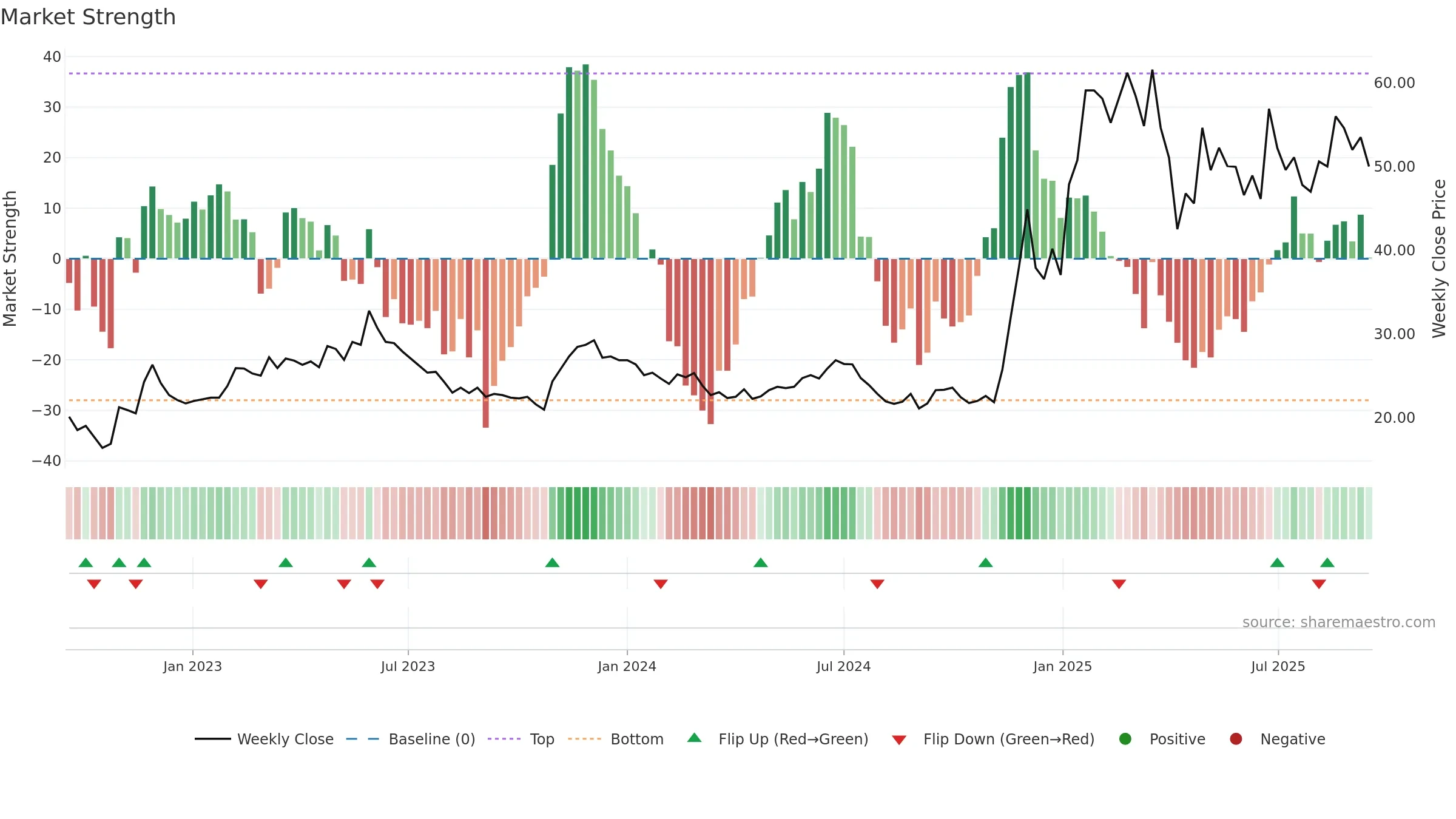Click the Jan 2025 axis label
Image resolution: width=1456 pixels, height=819 pixels.
pyautogui.click(x=1062, y=666)
